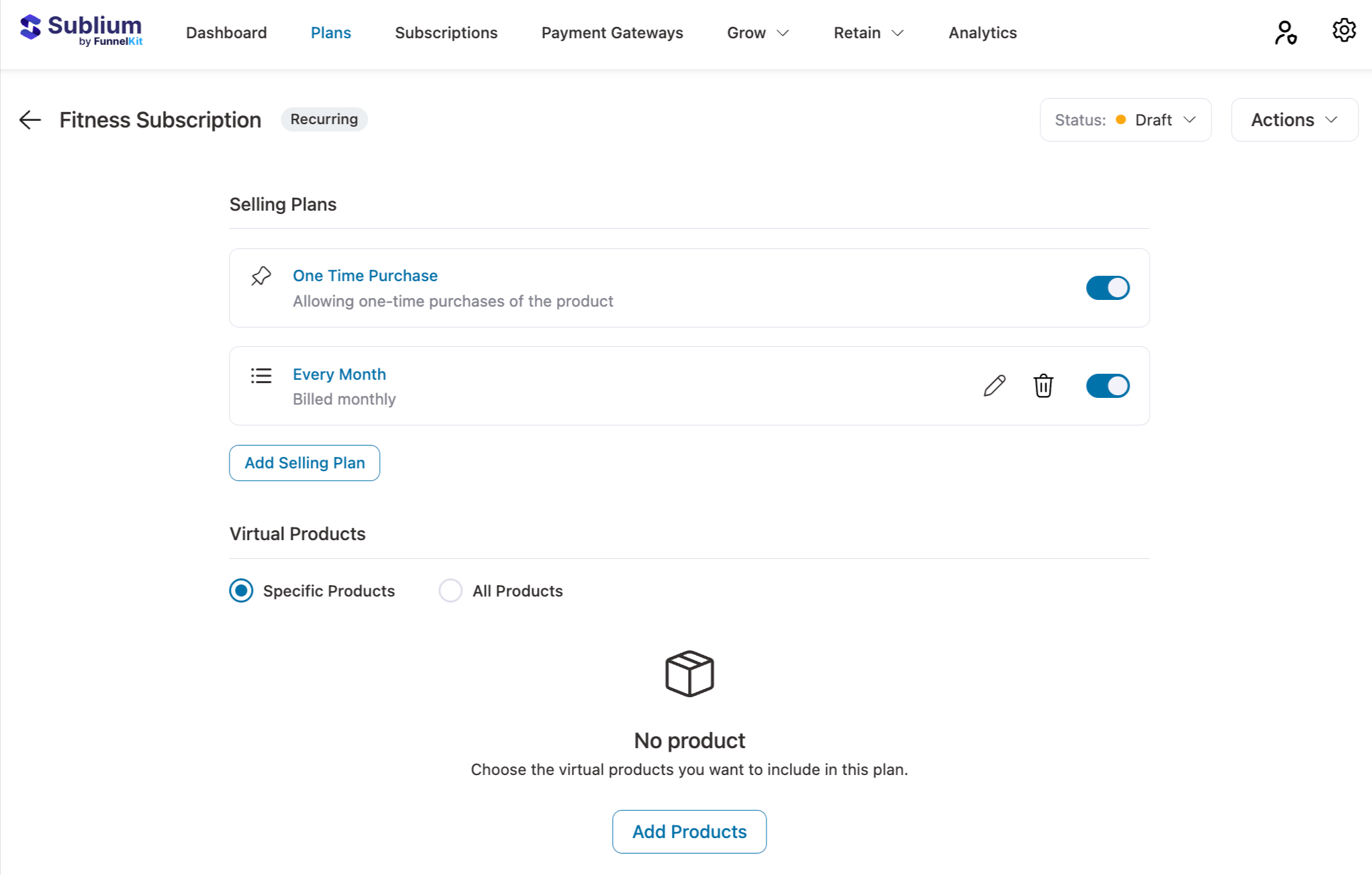Screen dimensions: 1372x875
Task: Turn off the Every Month plan toggle
Action: (x=1108, y=386)
